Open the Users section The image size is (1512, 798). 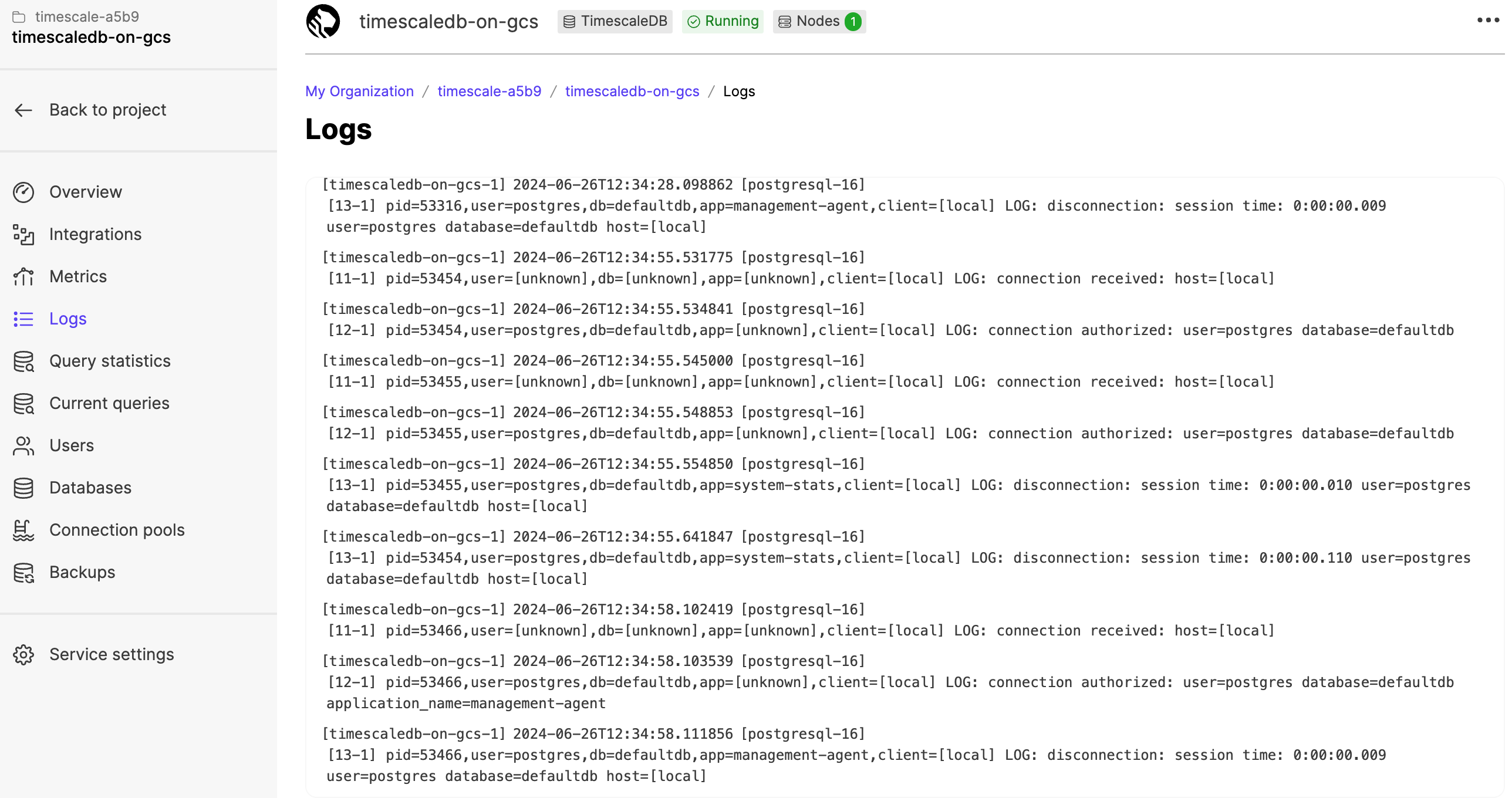(72, 444)
